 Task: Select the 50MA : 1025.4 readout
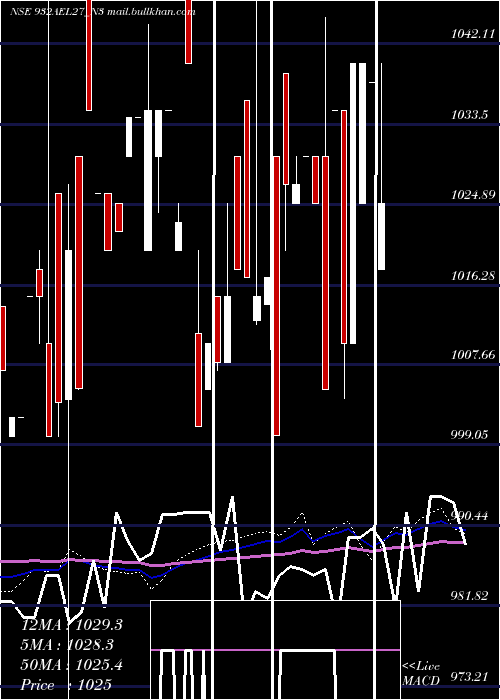(72, 665)
